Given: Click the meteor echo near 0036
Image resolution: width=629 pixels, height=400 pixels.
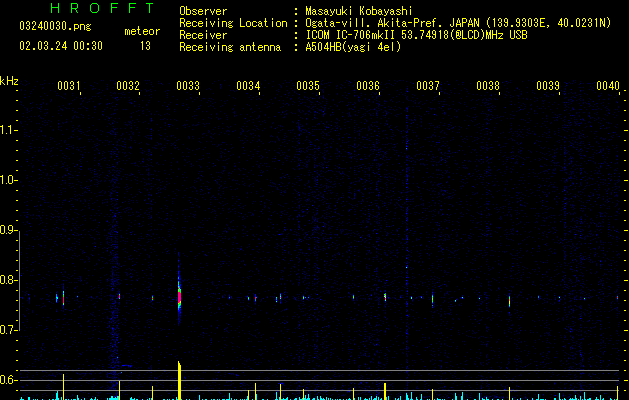Looking at the screenshot, I should pyautogui.click(x=385, y=297).
